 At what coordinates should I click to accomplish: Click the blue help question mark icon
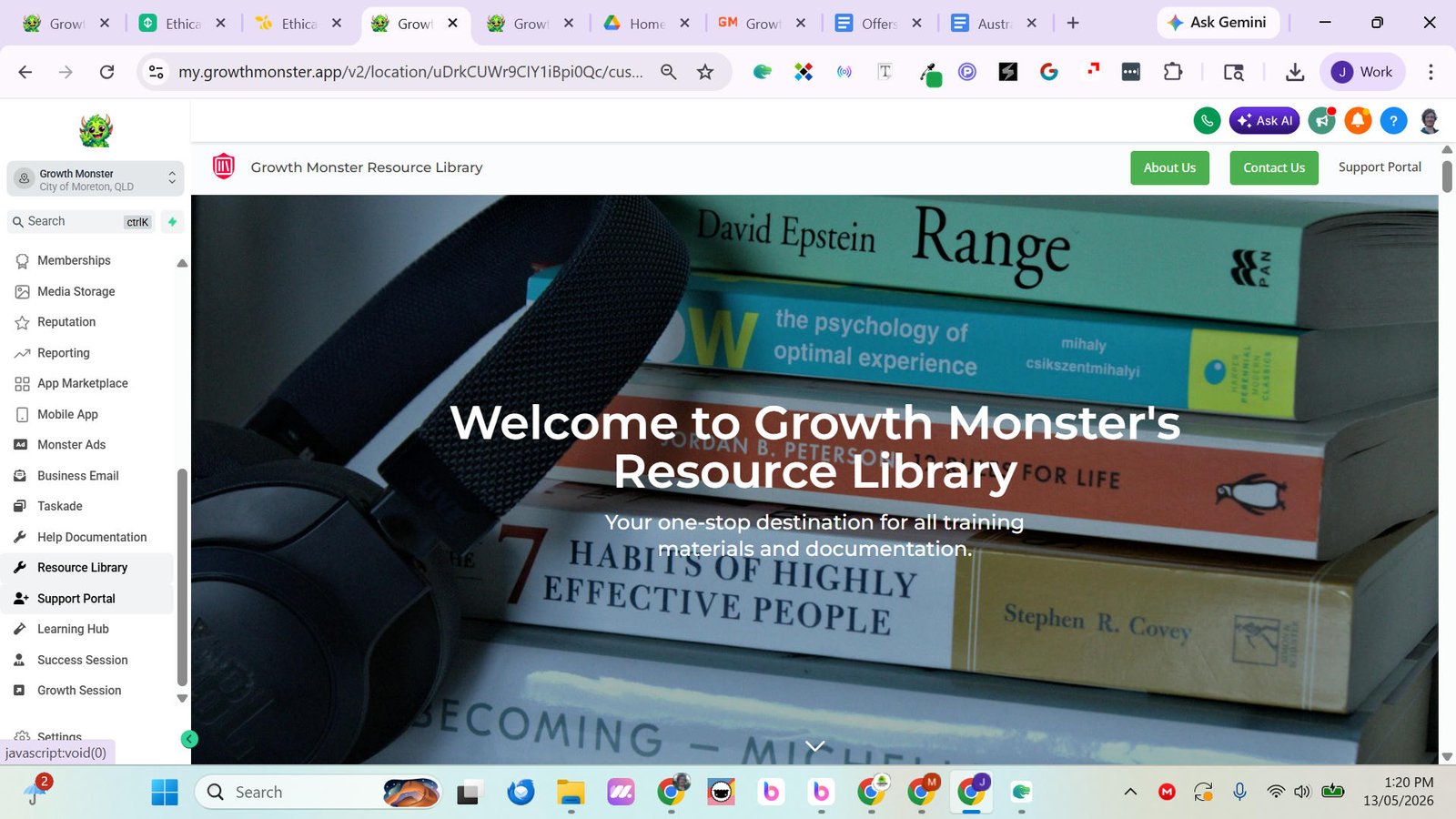(1393, 120)
